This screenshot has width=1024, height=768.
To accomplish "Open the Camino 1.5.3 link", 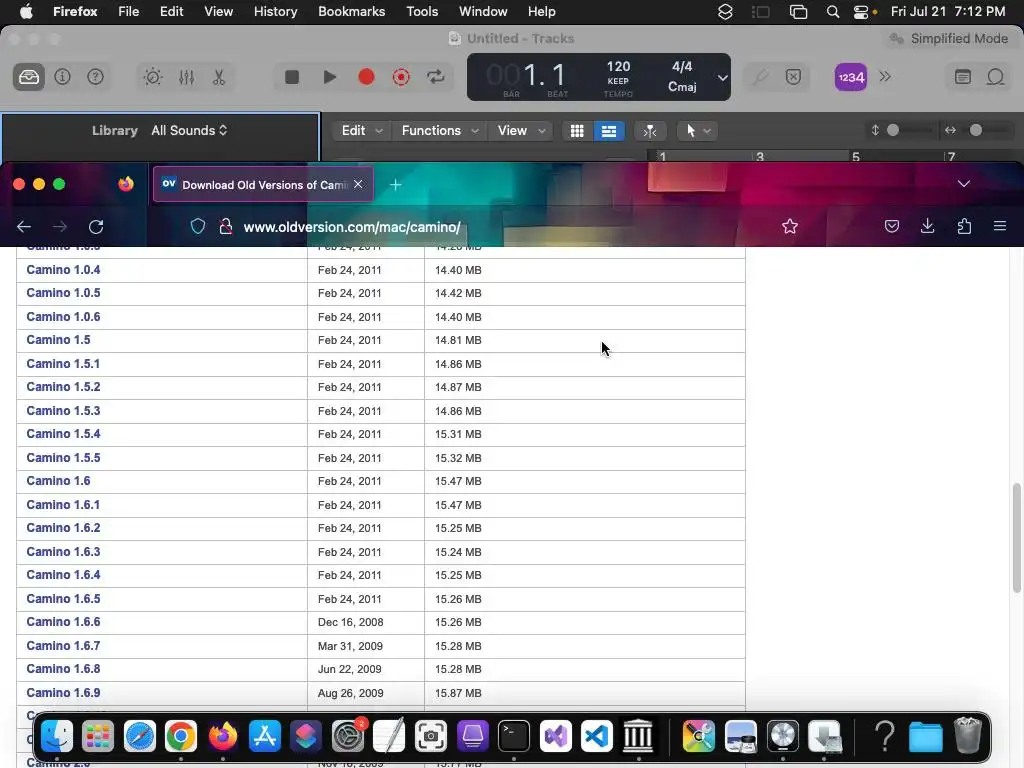I will [63, 411].
